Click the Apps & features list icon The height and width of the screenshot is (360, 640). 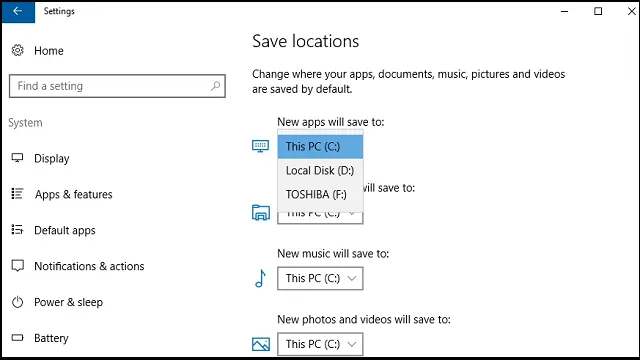pos(18,193)
